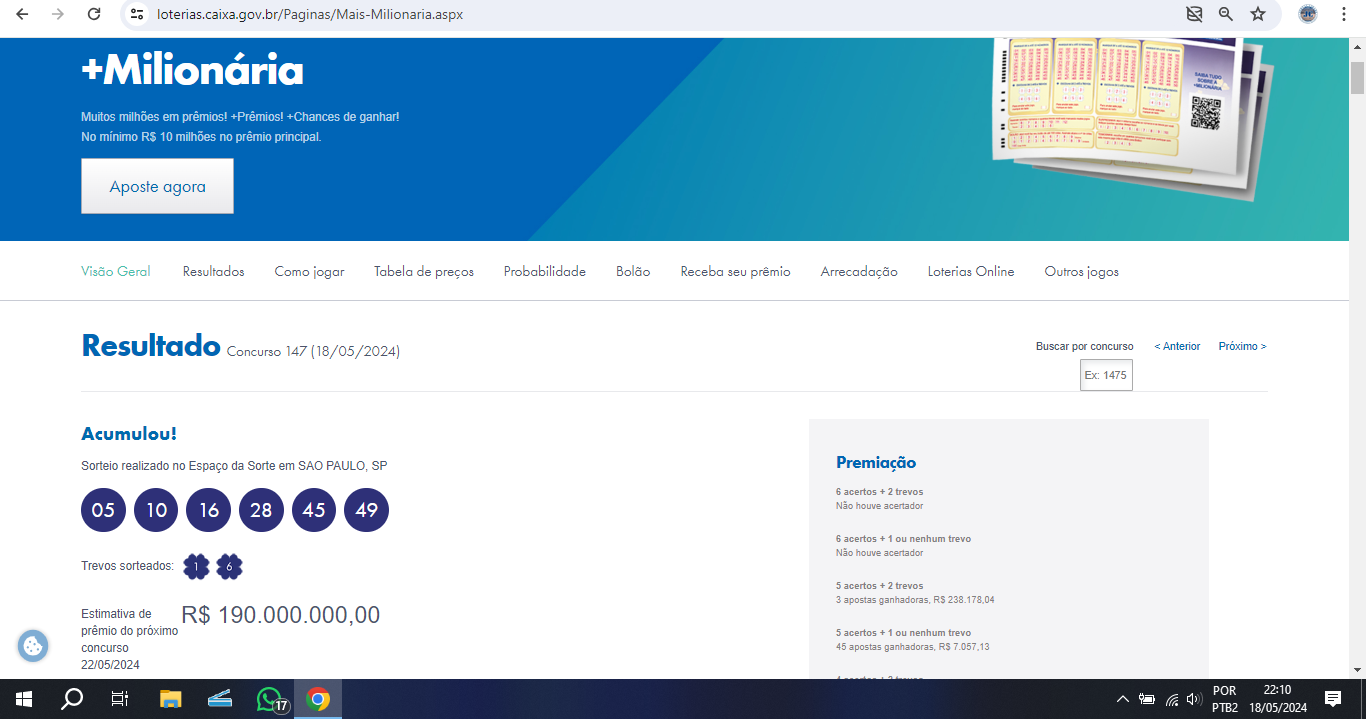The image size is (1366, 719).
Task: Open the Windows Start menu
Action: (23, 699)
